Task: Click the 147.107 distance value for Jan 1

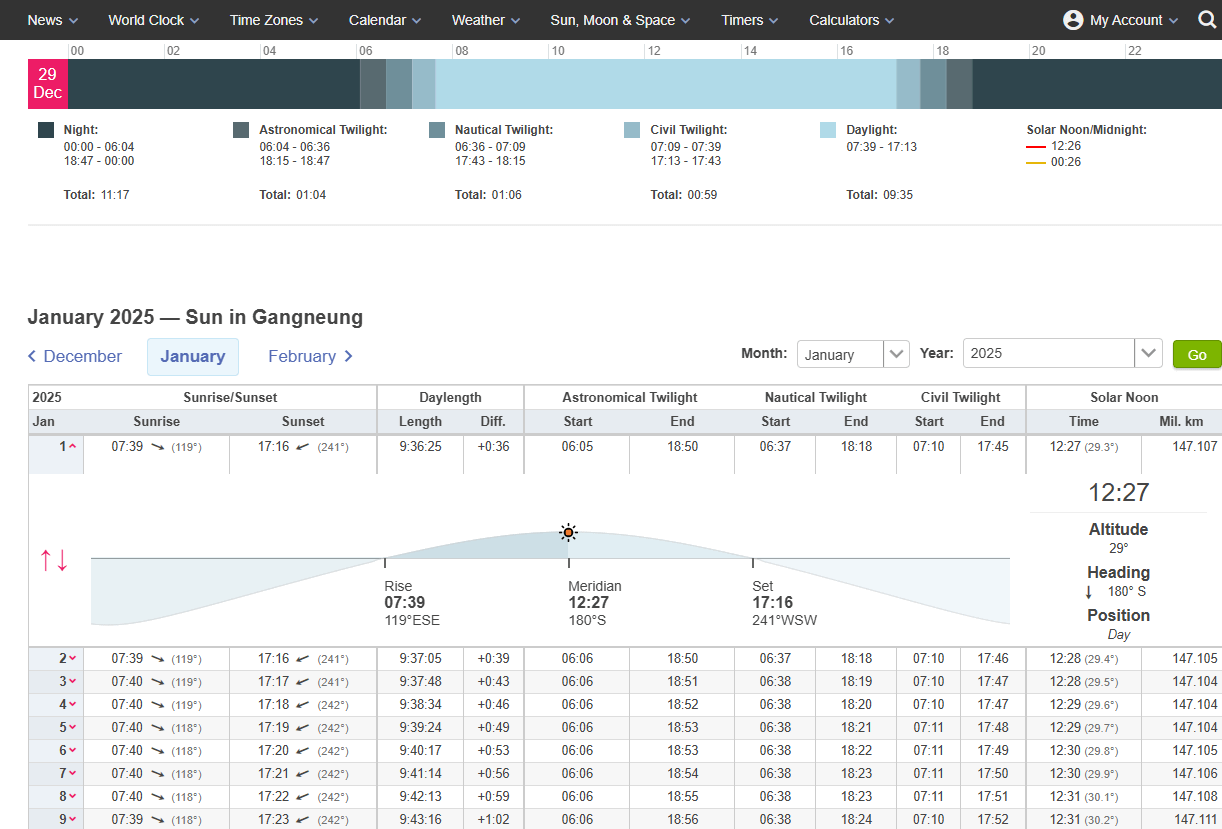Action: click(1195, 447)
